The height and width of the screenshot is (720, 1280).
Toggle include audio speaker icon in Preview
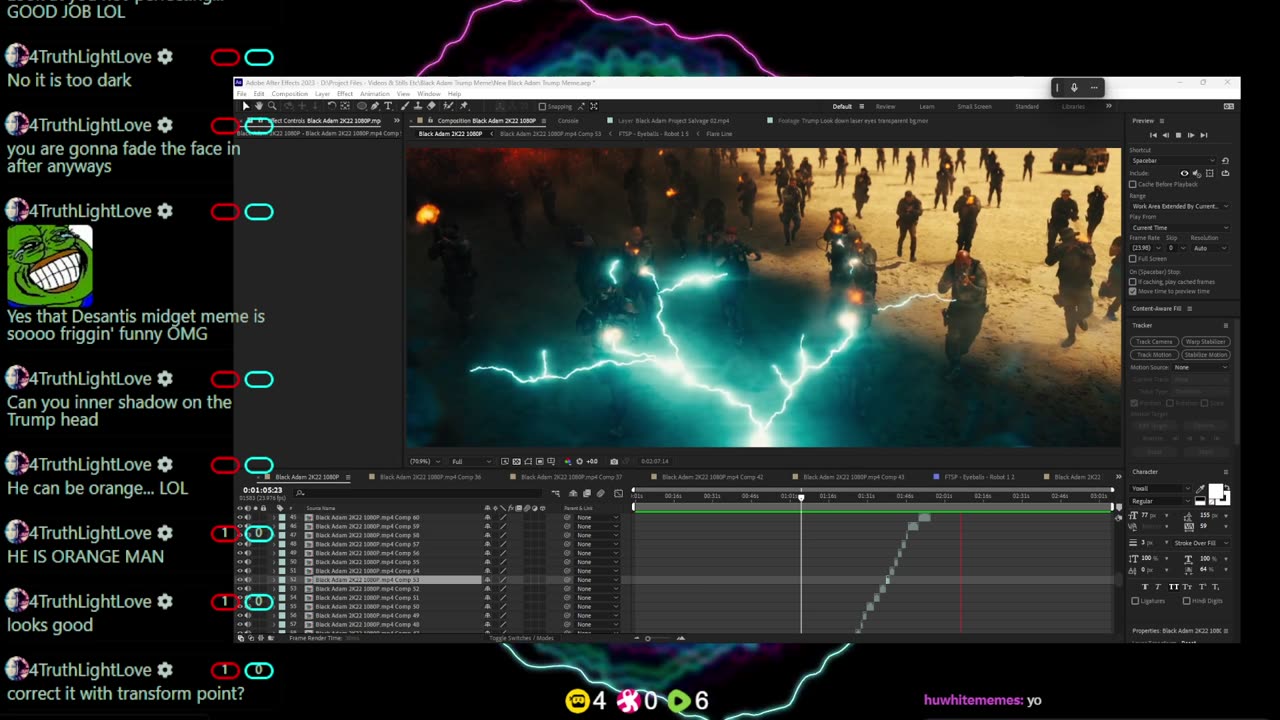click(1197, 173)
